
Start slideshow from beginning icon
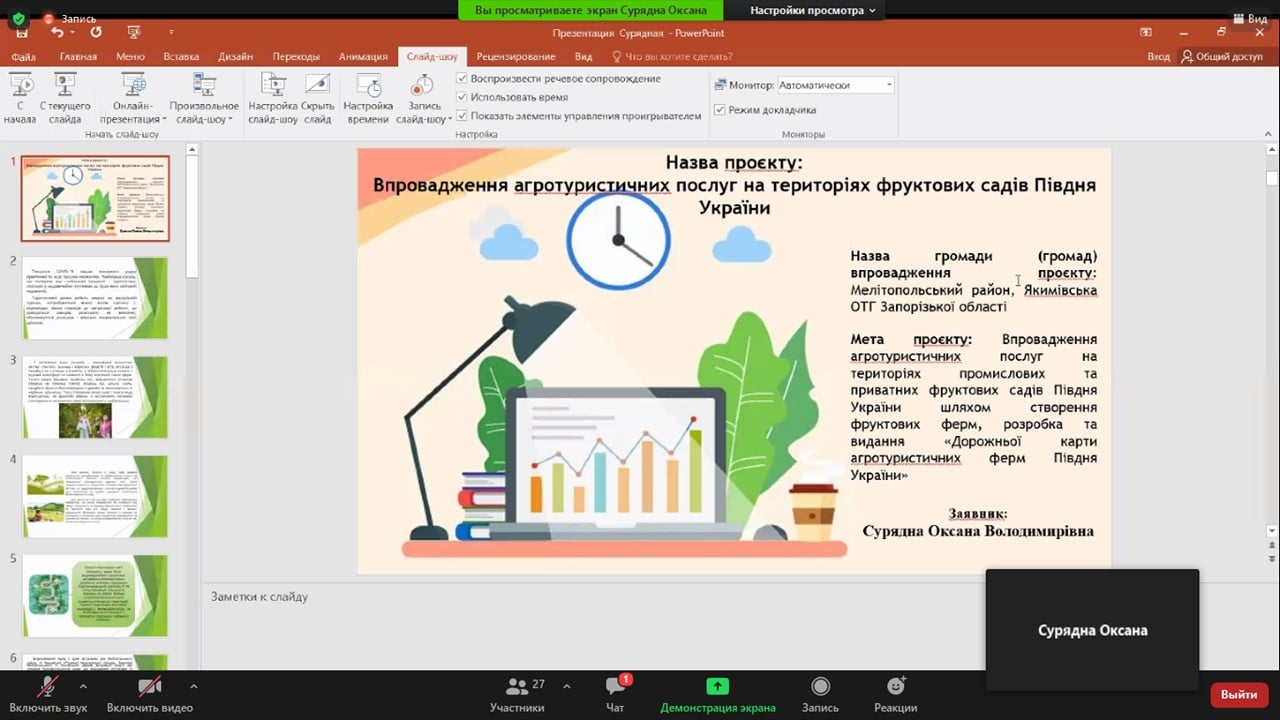[19, 86]
